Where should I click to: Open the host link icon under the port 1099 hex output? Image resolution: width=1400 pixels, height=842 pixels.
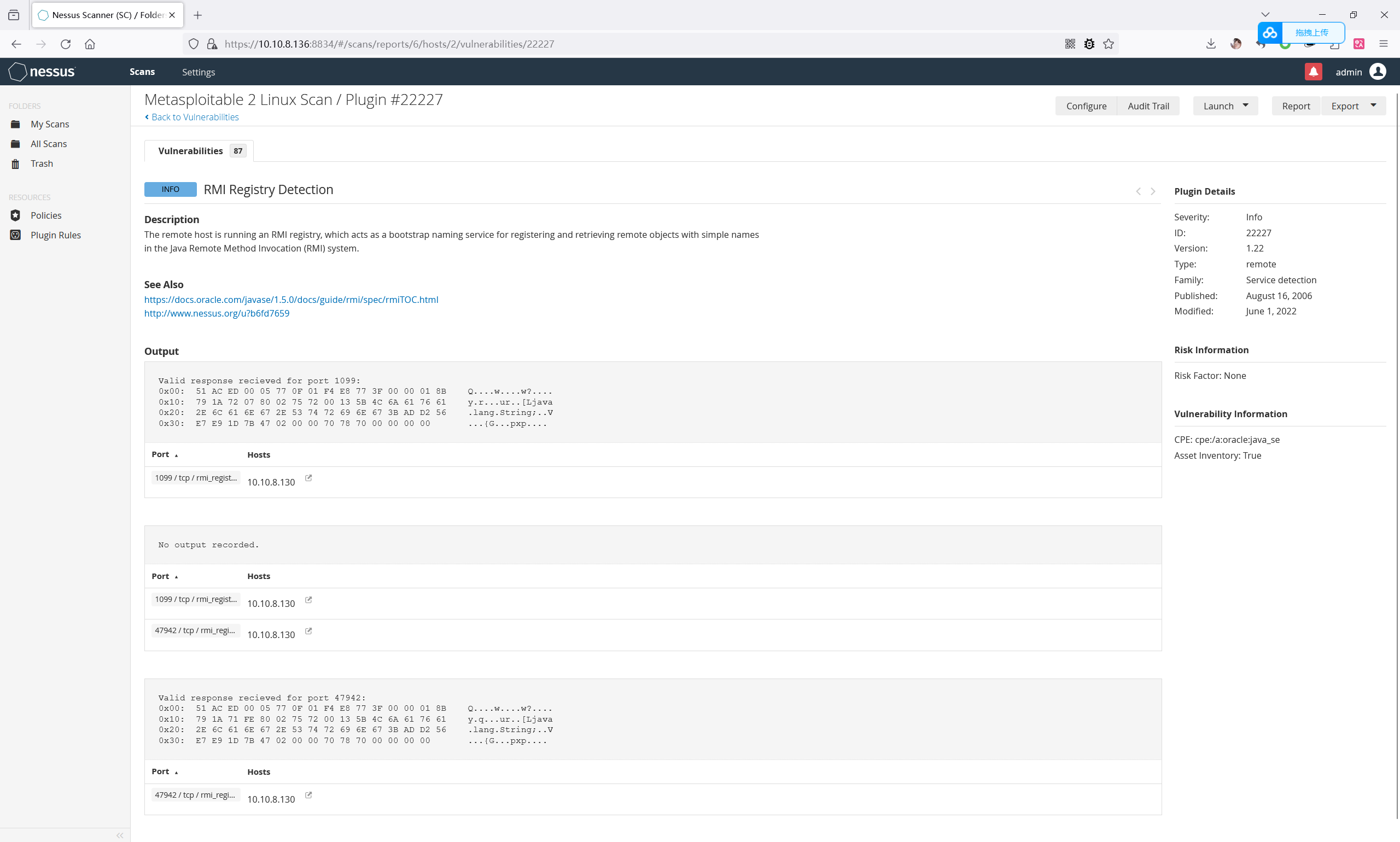point(309,478)
